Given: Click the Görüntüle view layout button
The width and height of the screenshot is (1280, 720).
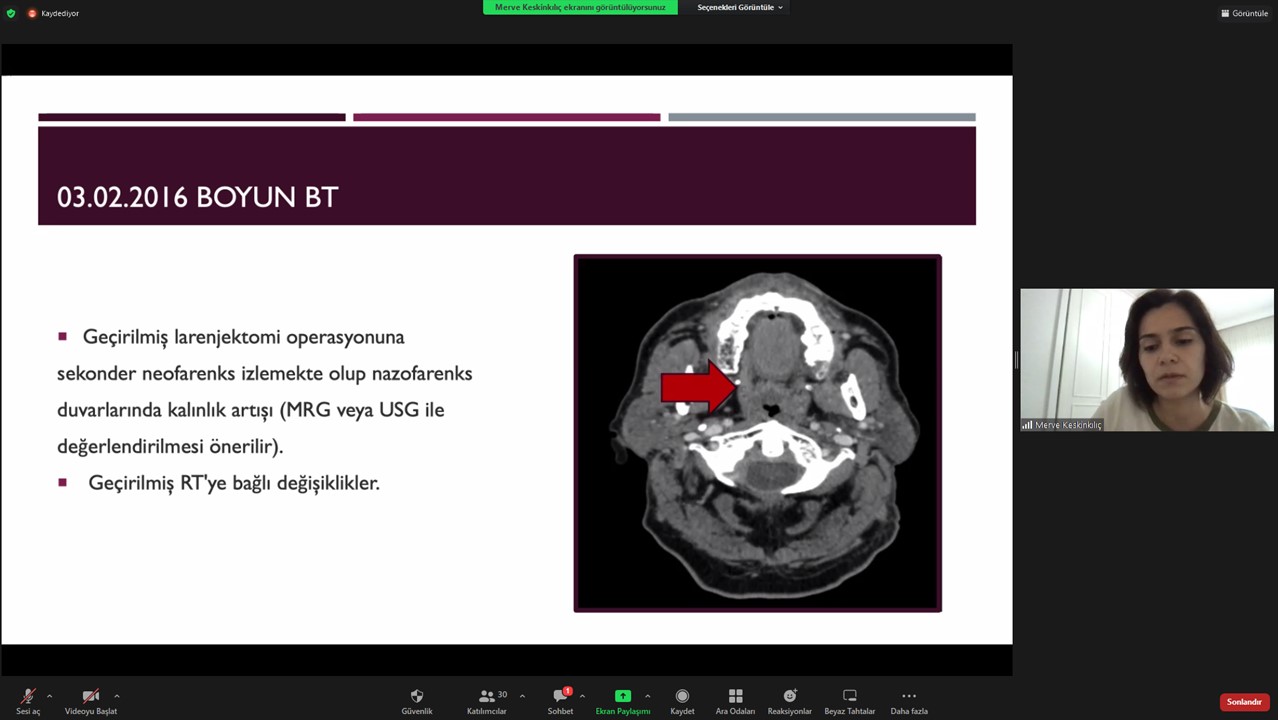Looking at the screenshot, I should pos(1244,13).
